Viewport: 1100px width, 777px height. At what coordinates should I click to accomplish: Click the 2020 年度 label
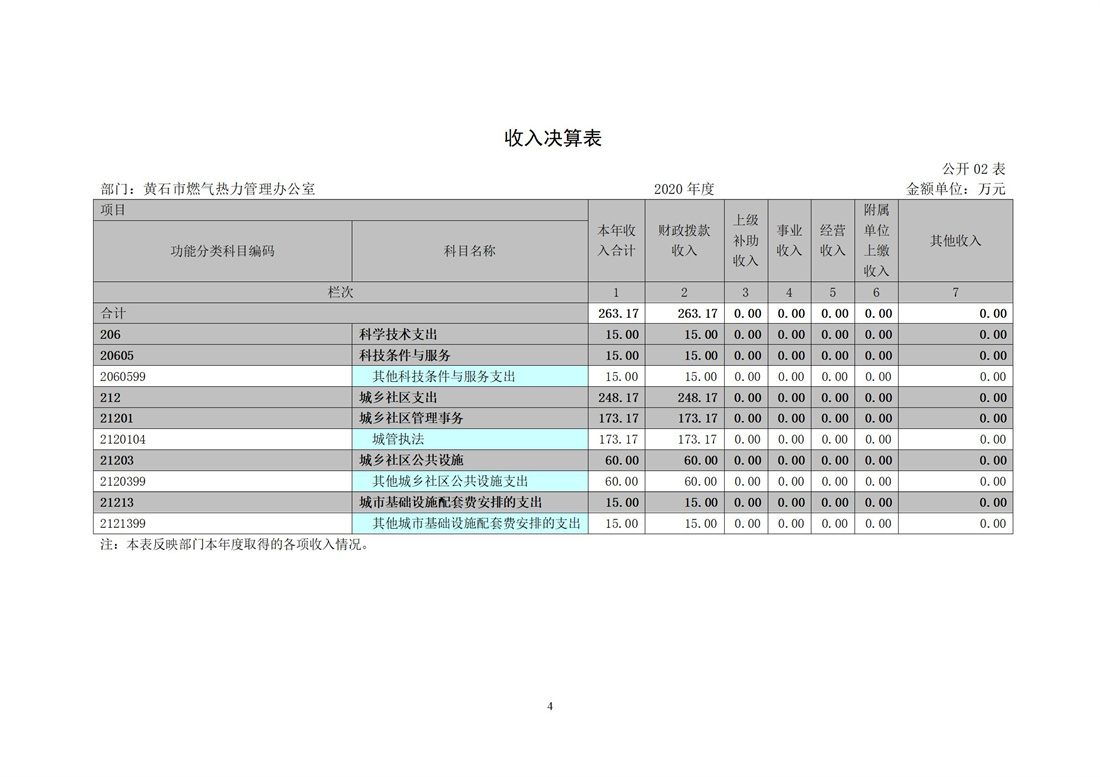pos(684,189)
